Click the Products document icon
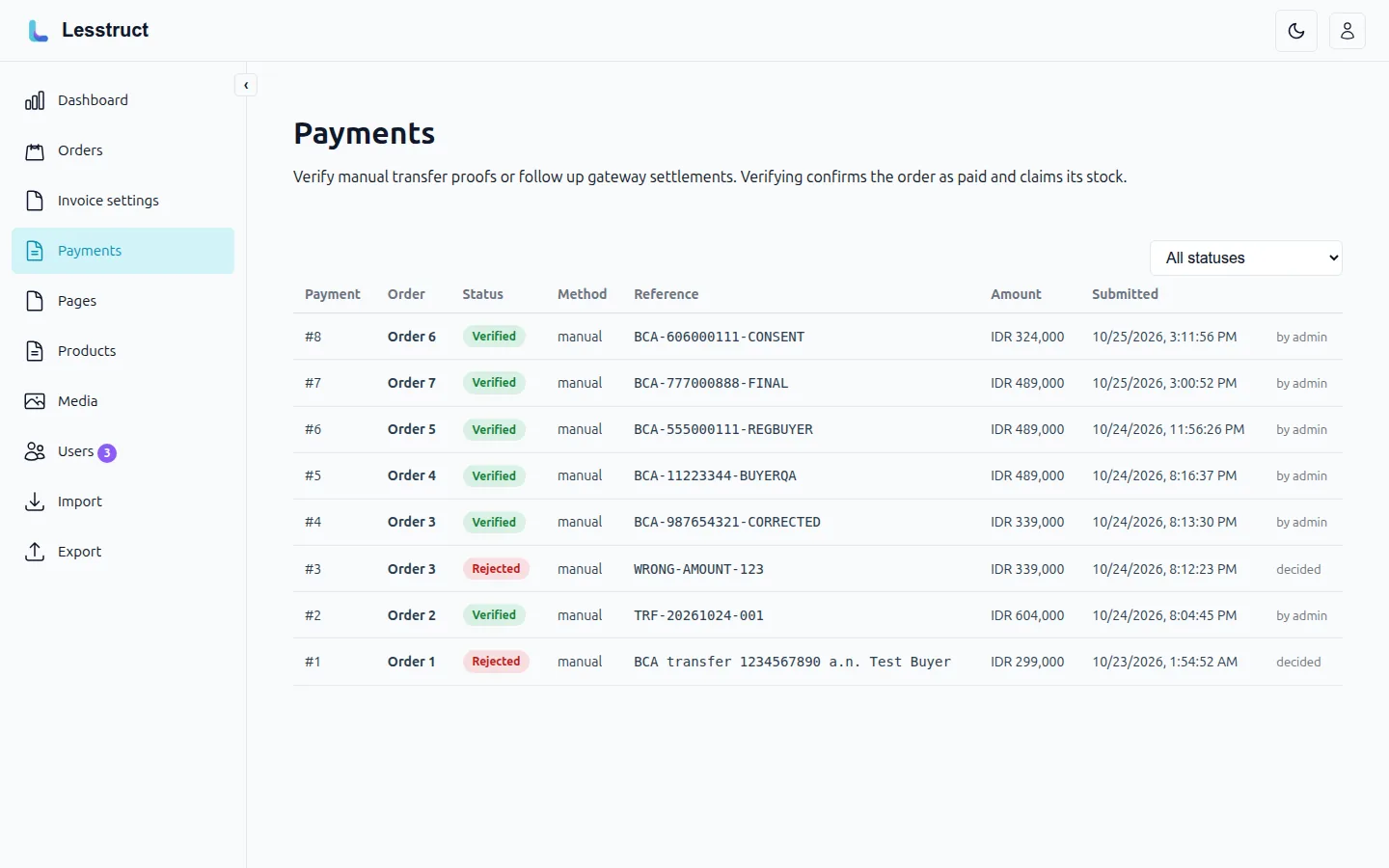1389x868 pixels. point(35,351)
